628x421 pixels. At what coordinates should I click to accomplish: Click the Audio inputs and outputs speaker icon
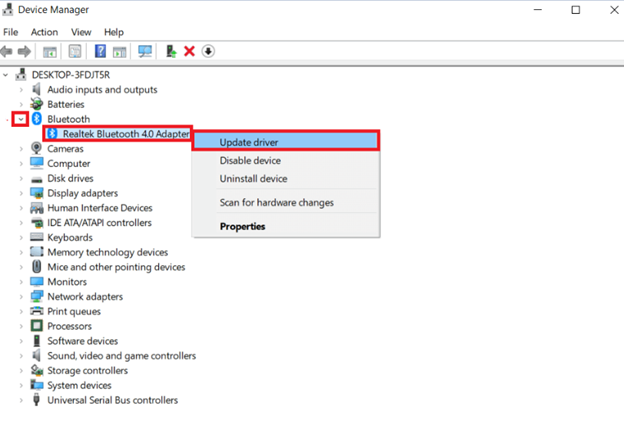pos(36,89)
